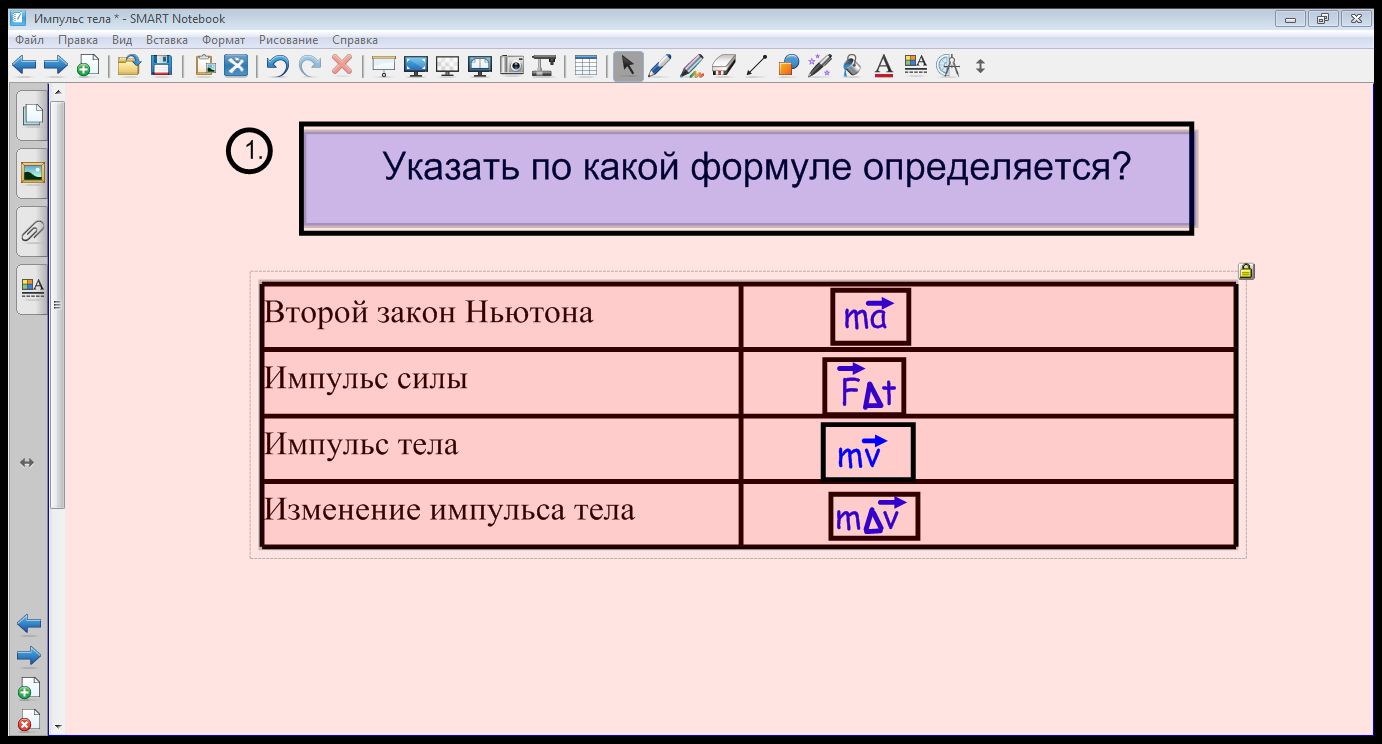
Task: Go to next page with sidebar right arrow
Action: coord(29,656)
